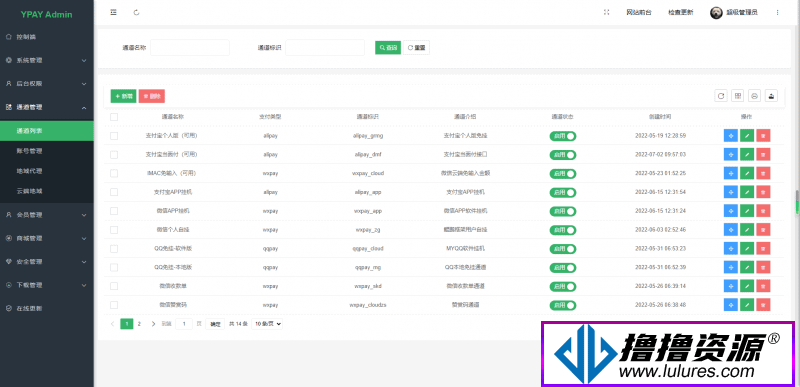The image size is (800, 387).
Task: Delete the wxpay_app channel row
Action: (x=763, y=211)
